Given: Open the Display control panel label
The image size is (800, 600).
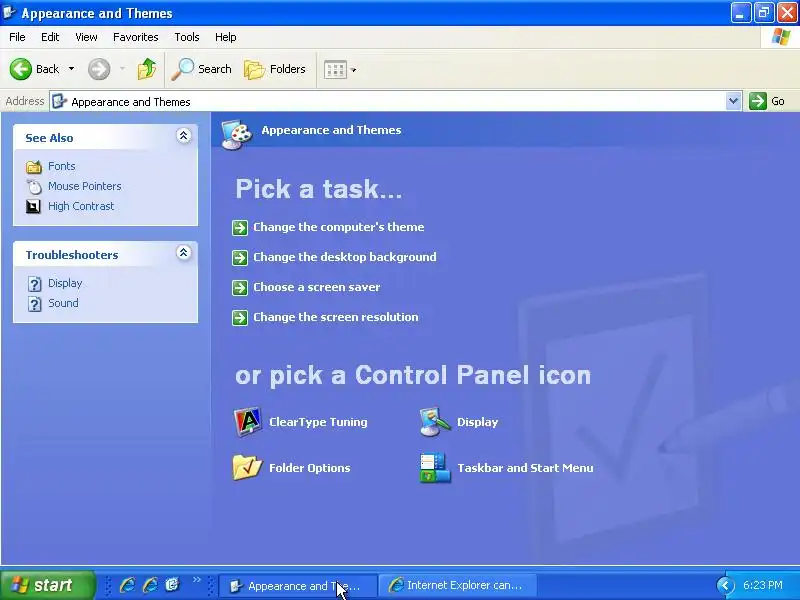Looking at the screenshot, I should pyautogui.click(x=478, y=422).
